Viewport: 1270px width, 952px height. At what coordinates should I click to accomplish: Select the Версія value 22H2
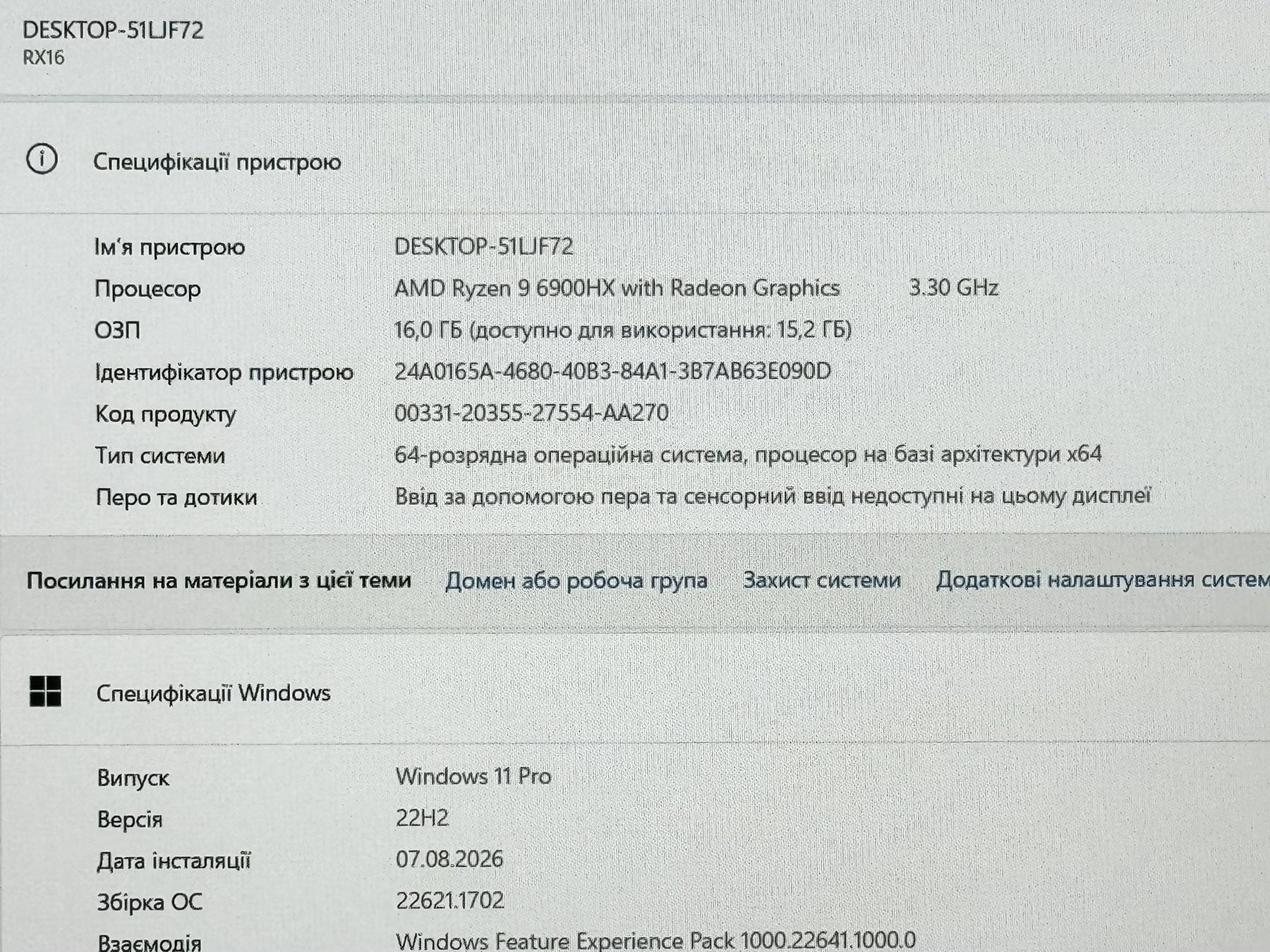pos(422,818)
